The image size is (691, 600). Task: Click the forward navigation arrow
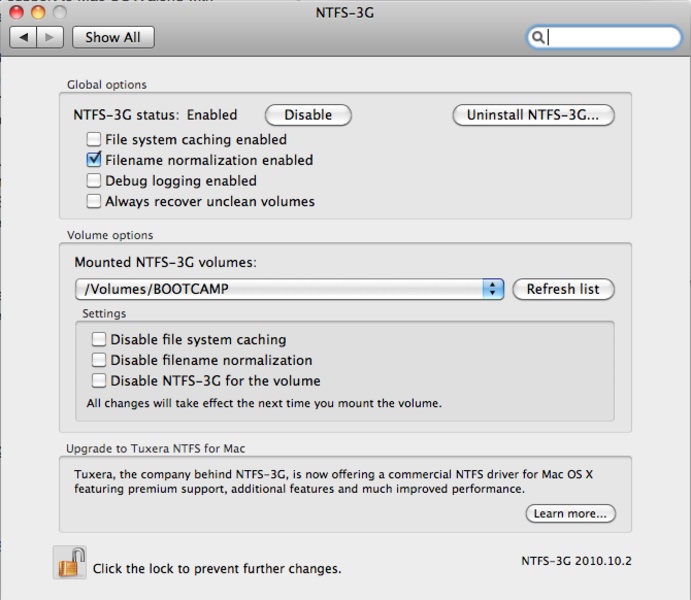pos(49,37)
